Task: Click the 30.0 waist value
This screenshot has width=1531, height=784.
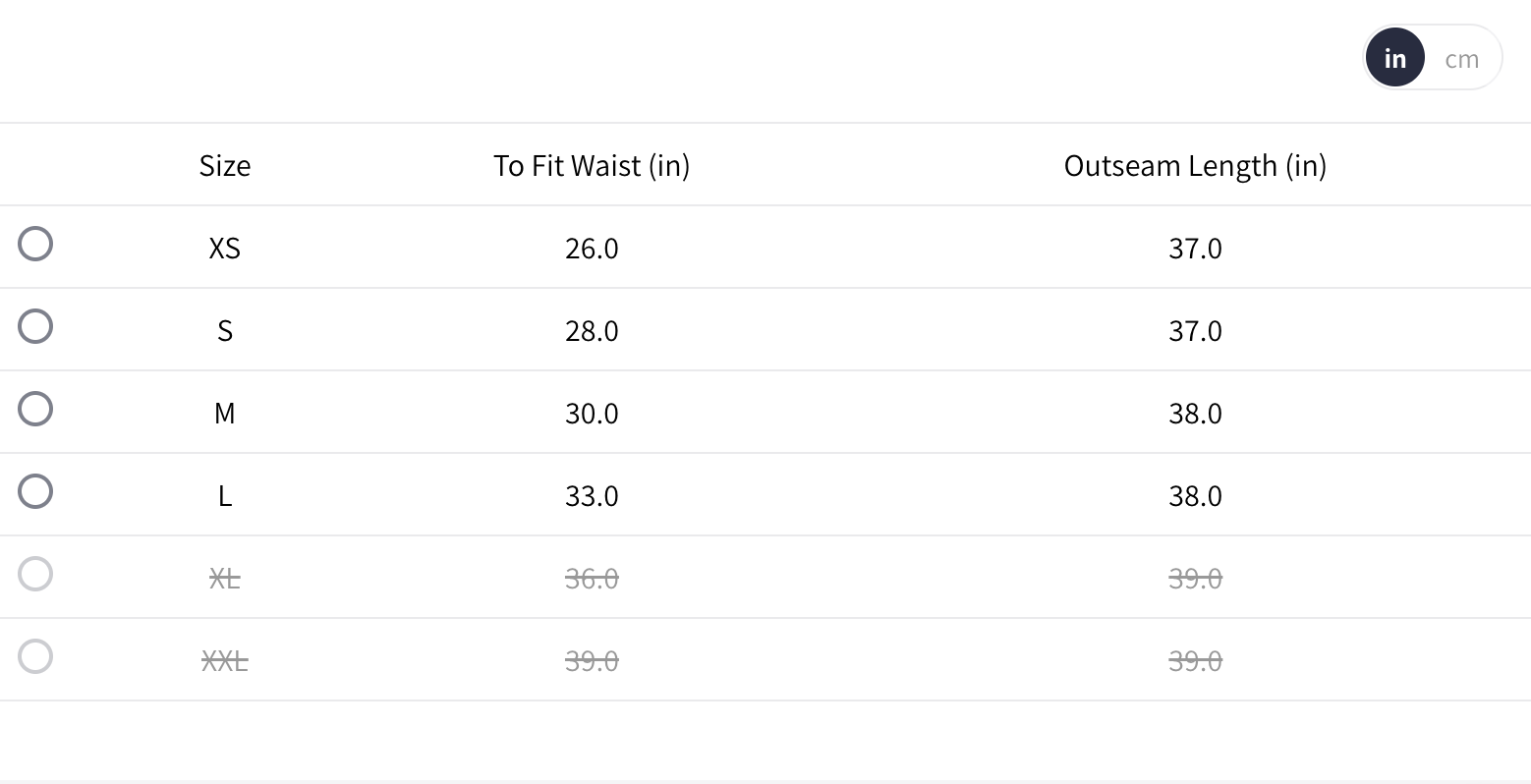Action: (x=592, y=413)
